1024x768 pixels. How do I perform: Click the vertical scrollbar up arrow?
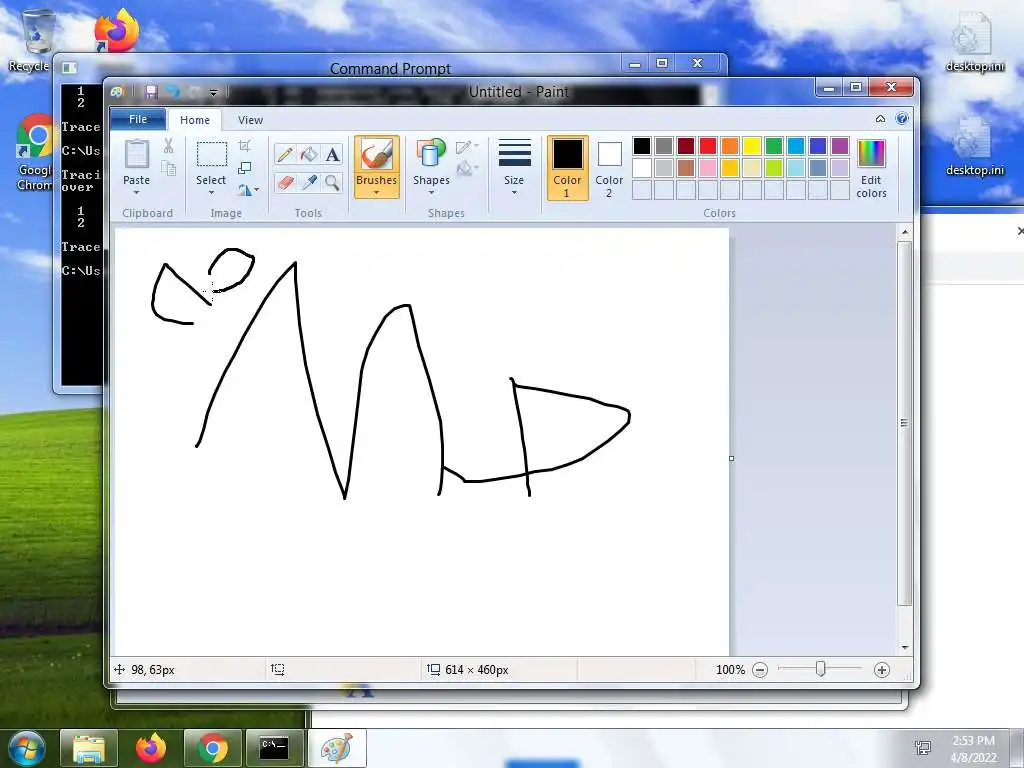[x=904, y=232]
